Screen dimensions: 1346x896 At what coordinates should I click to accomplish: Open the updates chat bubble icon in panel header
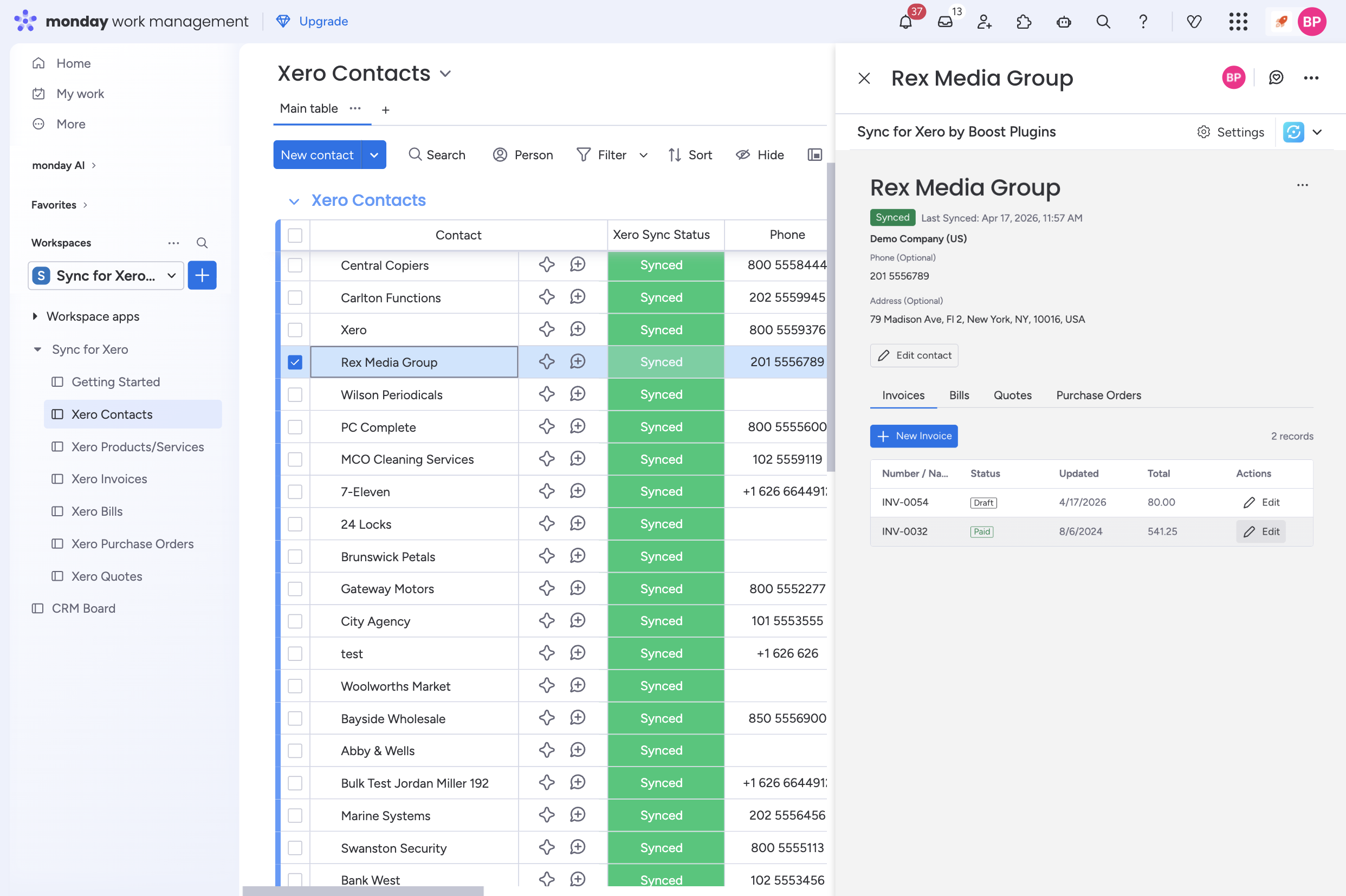click(1276, 77)
